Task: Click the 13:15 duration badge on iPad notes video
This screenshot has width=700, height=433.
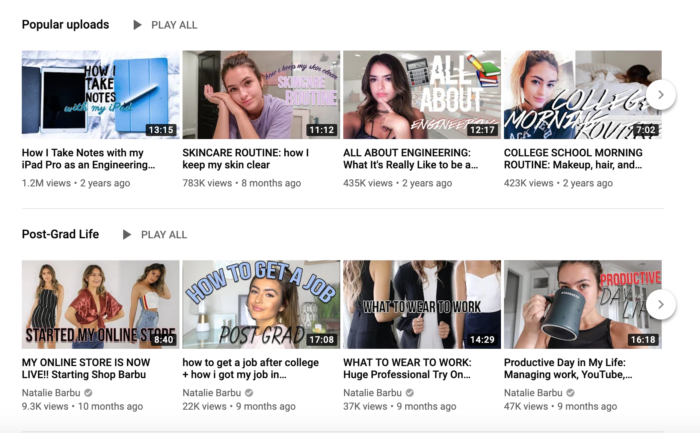Action: 160,130
